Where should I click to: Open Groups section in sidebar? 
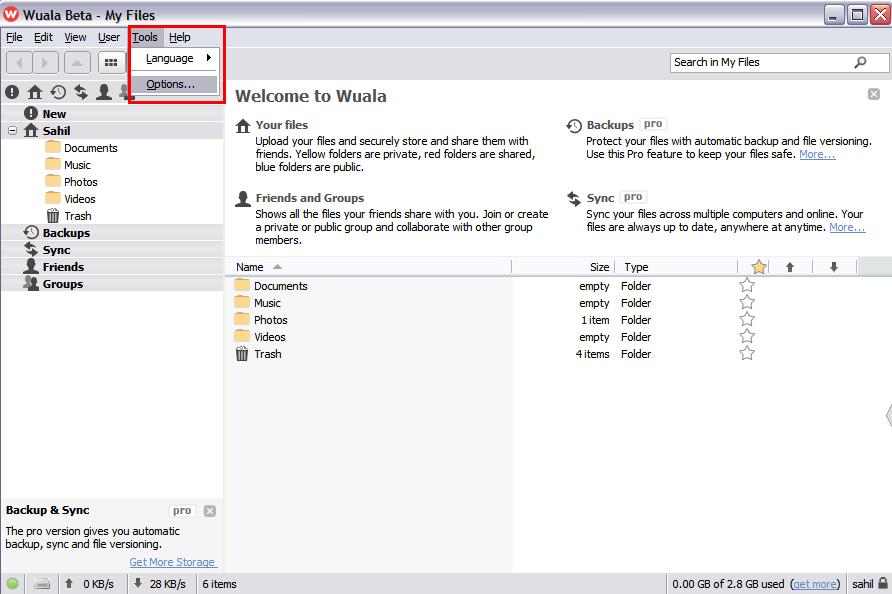coord(63,284)
